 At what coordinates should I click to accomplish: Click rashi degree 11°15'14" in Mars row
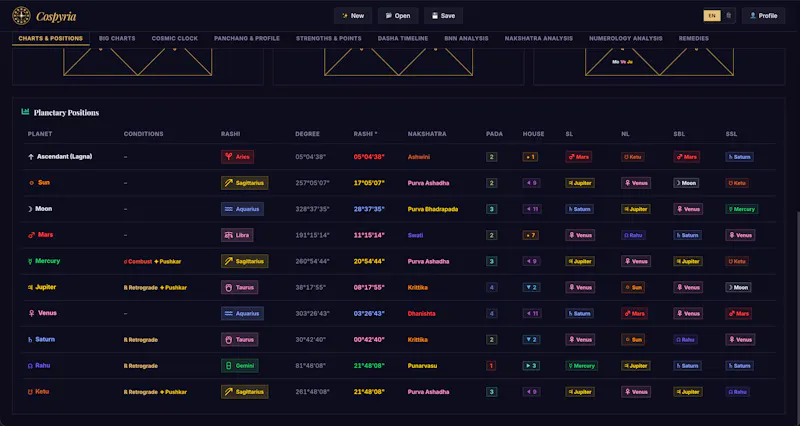click(369, 235)
